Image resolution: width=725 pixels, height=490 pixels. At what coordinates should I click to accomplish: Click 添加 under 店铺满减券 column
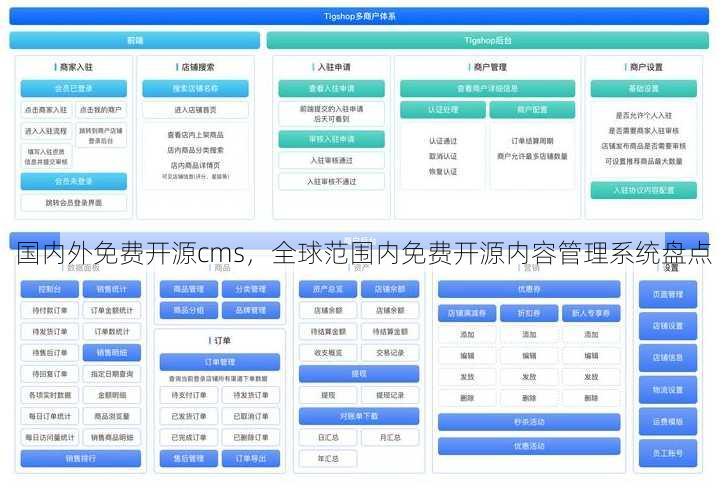coord(467,335)
